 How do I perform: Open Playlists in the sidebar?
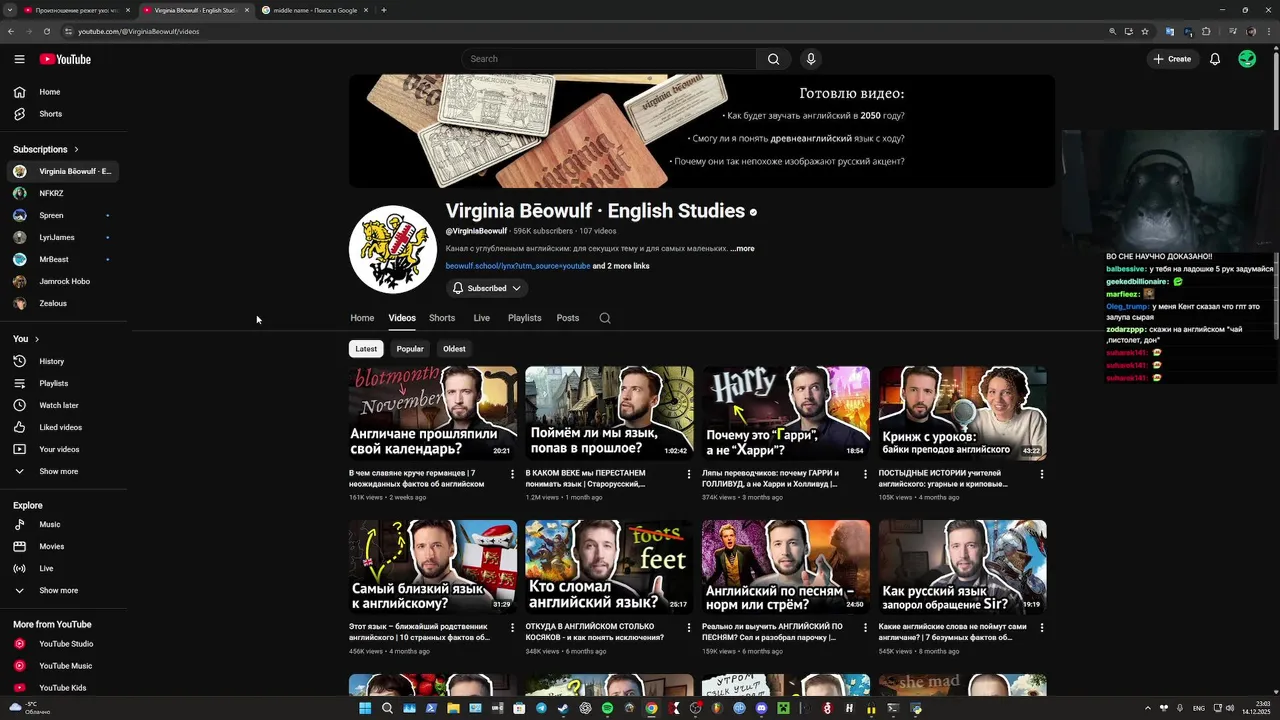coord(64,383)
